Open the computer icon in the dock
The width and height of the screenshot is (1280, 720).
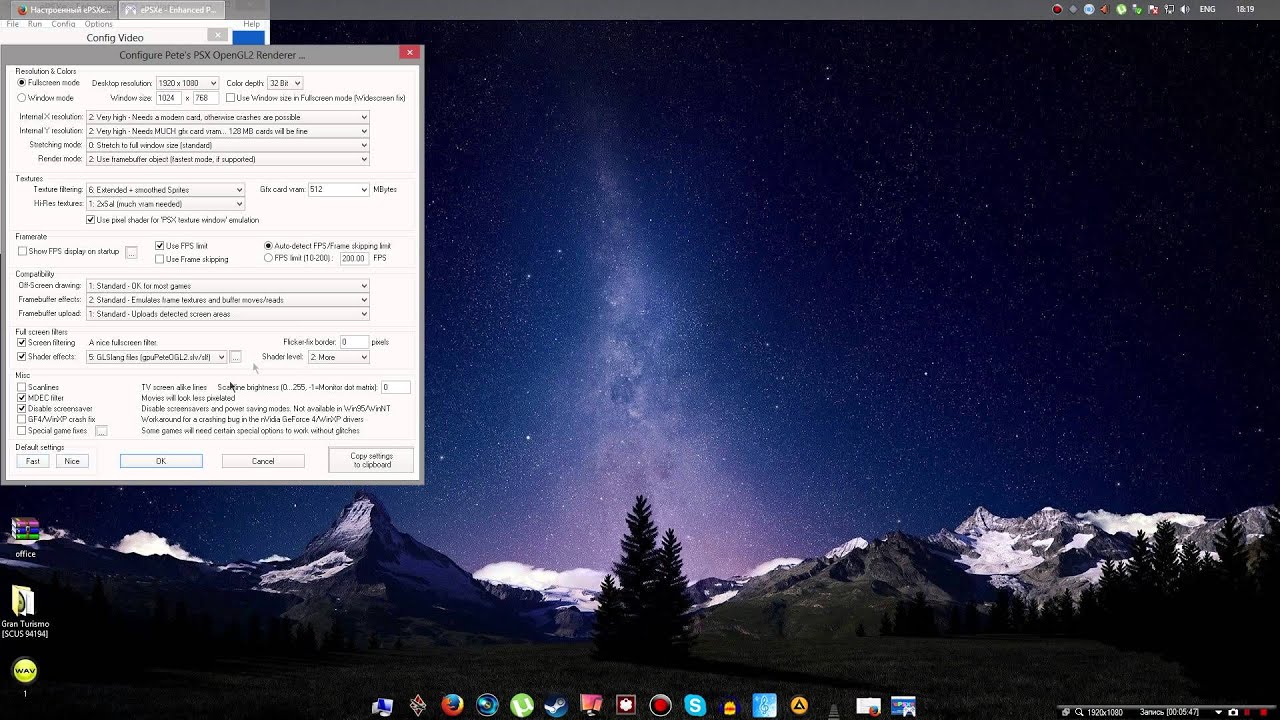point(383,706)
